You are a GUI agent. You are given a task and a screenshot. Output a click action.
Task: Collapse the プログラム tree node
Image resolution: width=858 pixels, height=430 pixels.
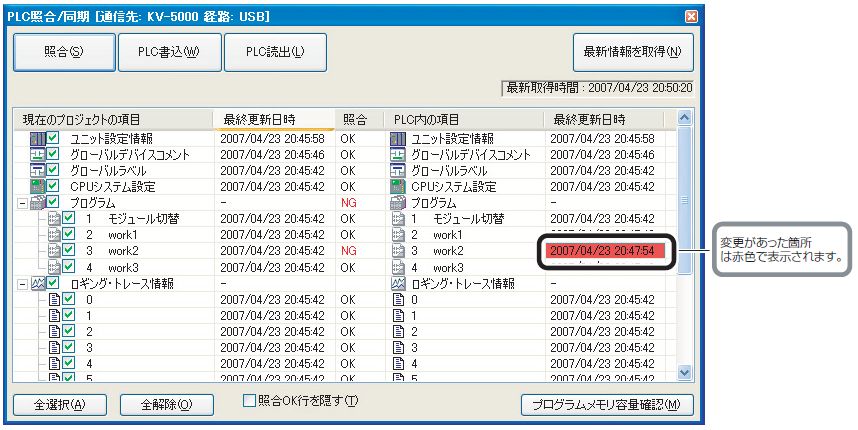20,203
